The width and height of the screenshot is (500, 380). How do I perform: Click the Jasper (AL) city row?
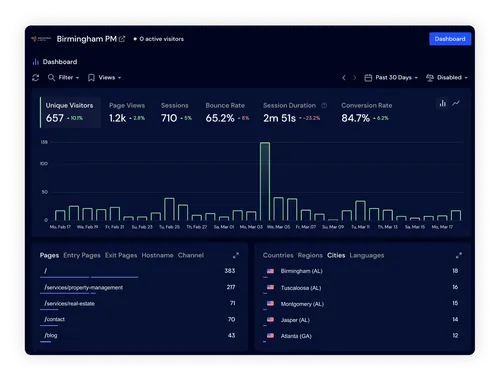[x=361, y=320]
